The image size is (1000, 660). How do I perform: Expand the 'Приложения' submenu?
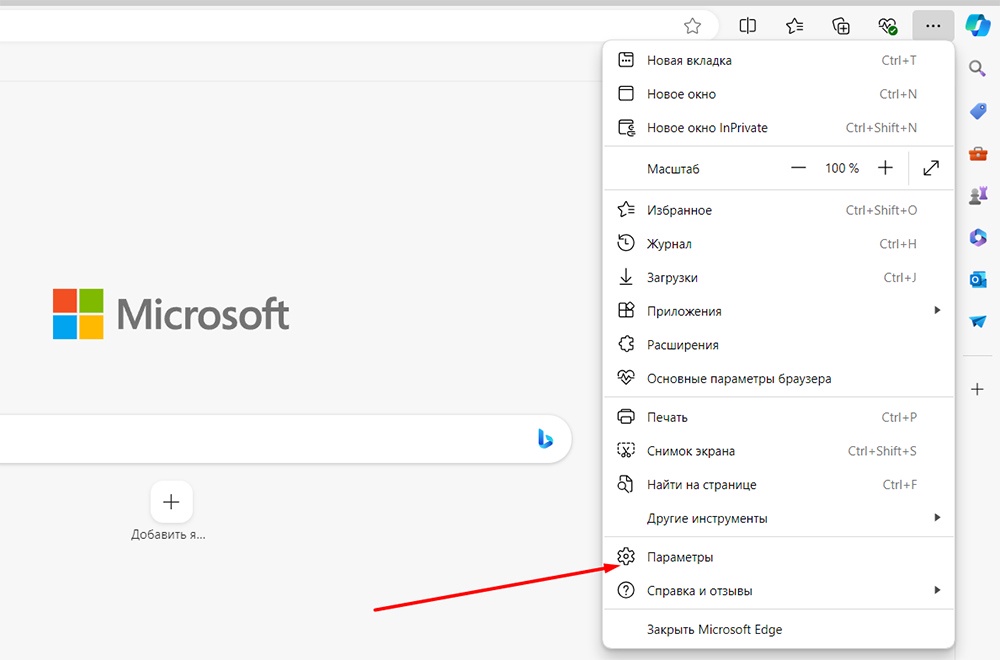coord(778,311)
